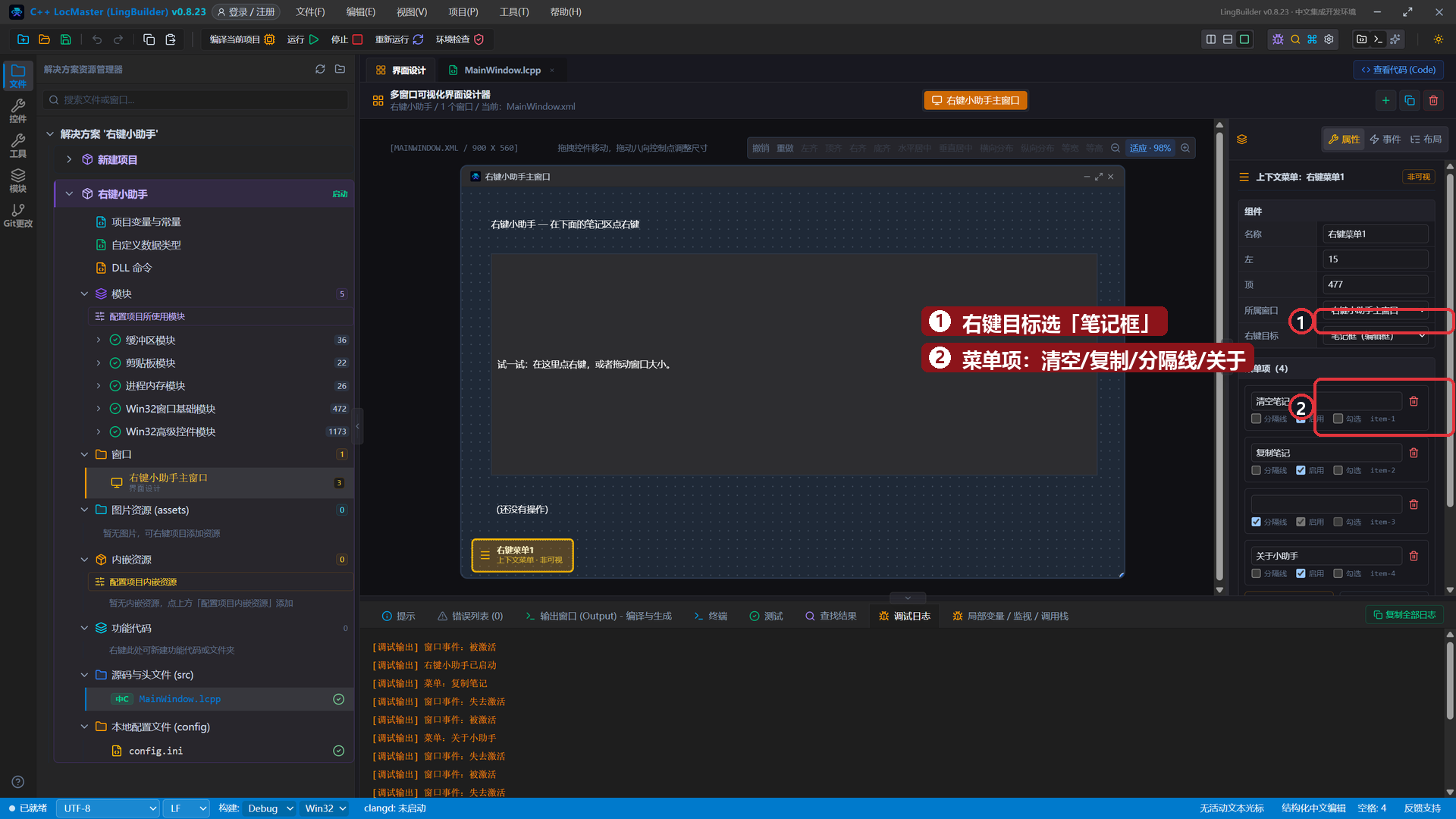
Task: Click the refresh icon in solution explorer
Action: pos(320,69)
